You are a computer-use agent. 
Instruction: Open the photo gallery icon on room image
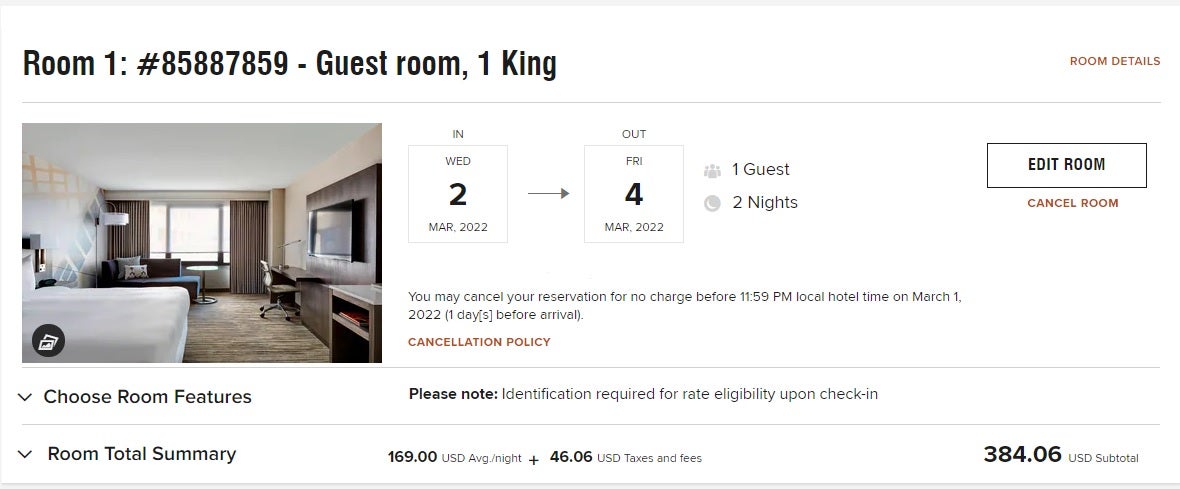pos(48,341)
